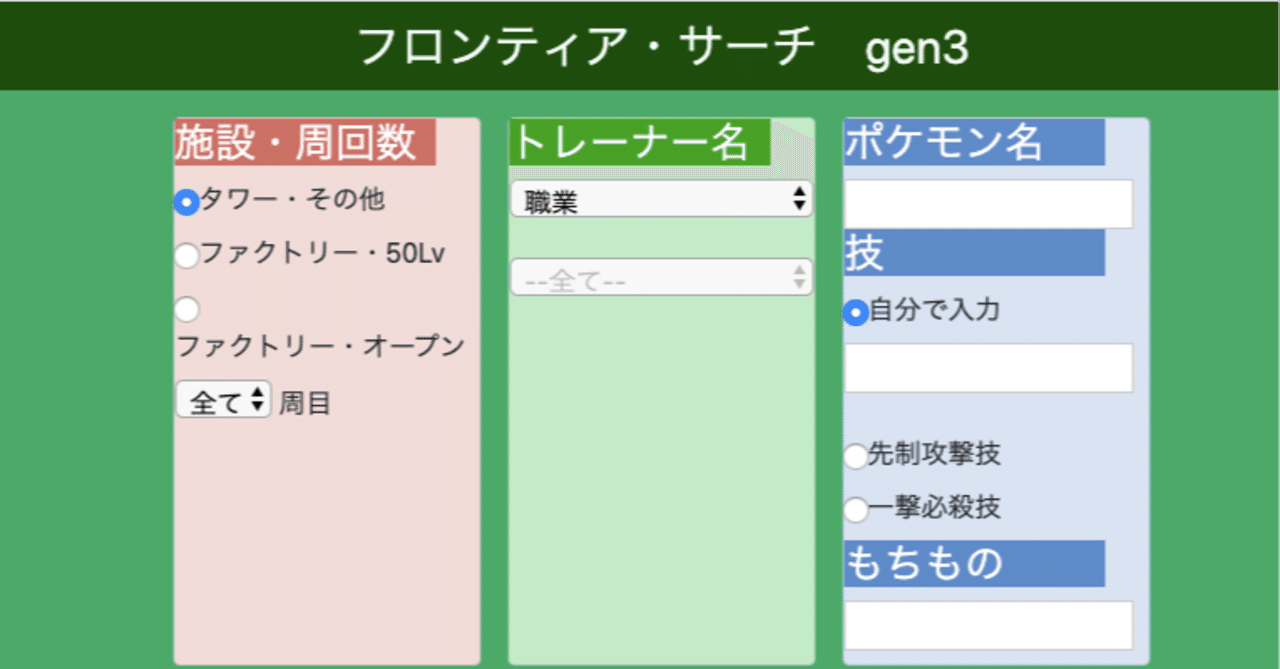Choose the ファクトリー・50Lv facility option
Viewport: 1280px width, 669px height.
coord(187,256)
